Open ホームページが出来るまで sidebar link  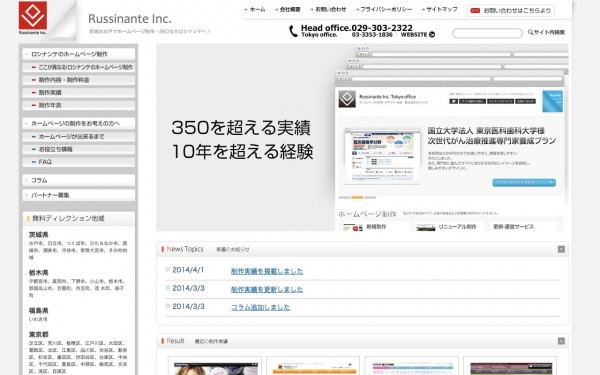pos(79,136)
